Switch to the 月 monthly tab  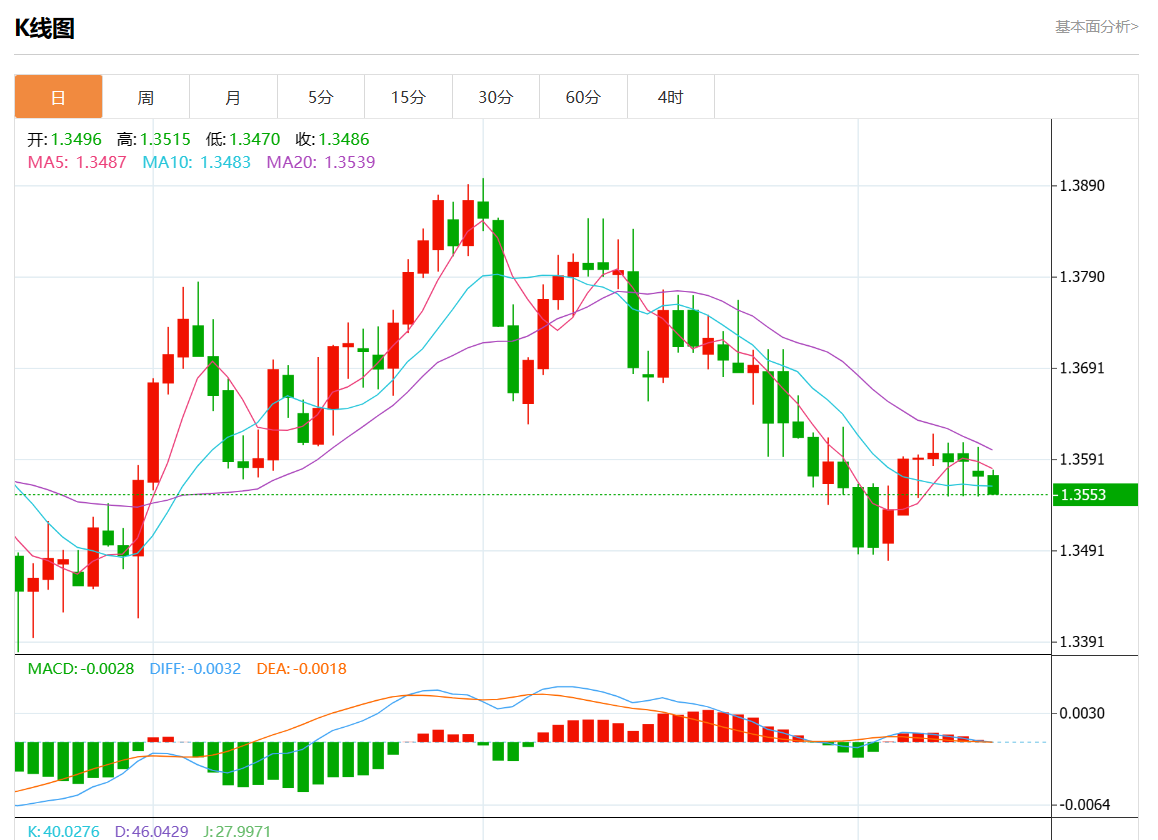[x=233, y=97]
